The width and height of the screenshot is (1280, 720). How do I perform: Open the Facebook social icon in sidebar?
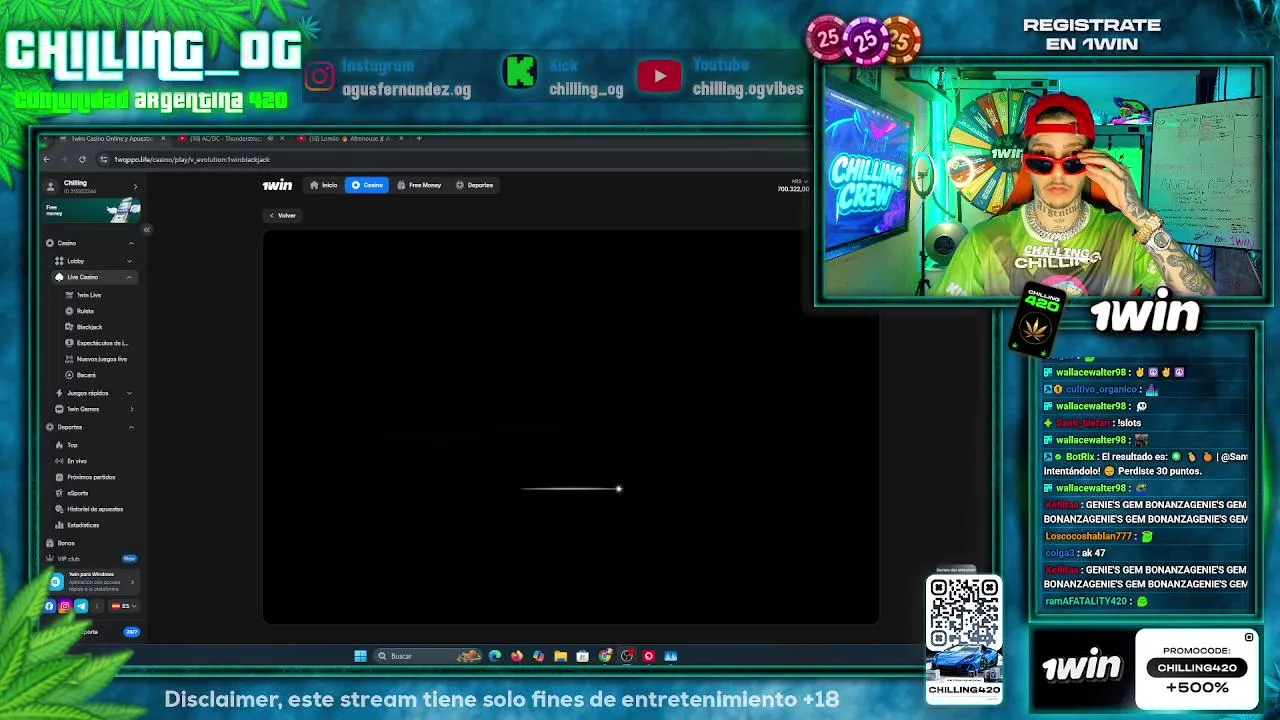point(49,606)
